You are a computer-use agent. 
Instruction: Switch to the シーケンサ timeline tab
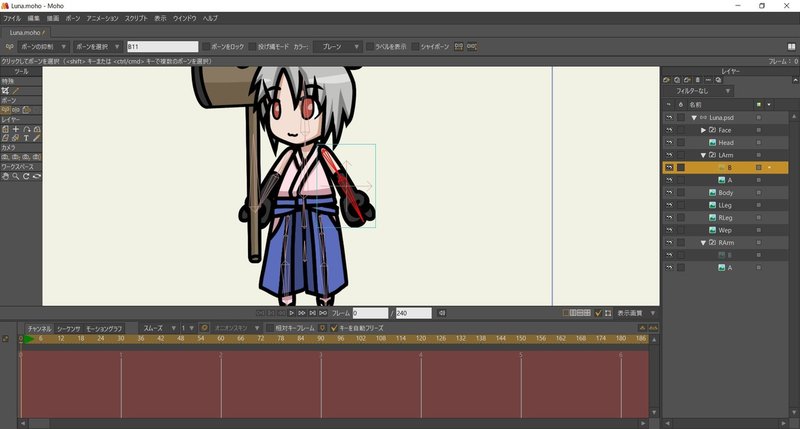point(68,329)
